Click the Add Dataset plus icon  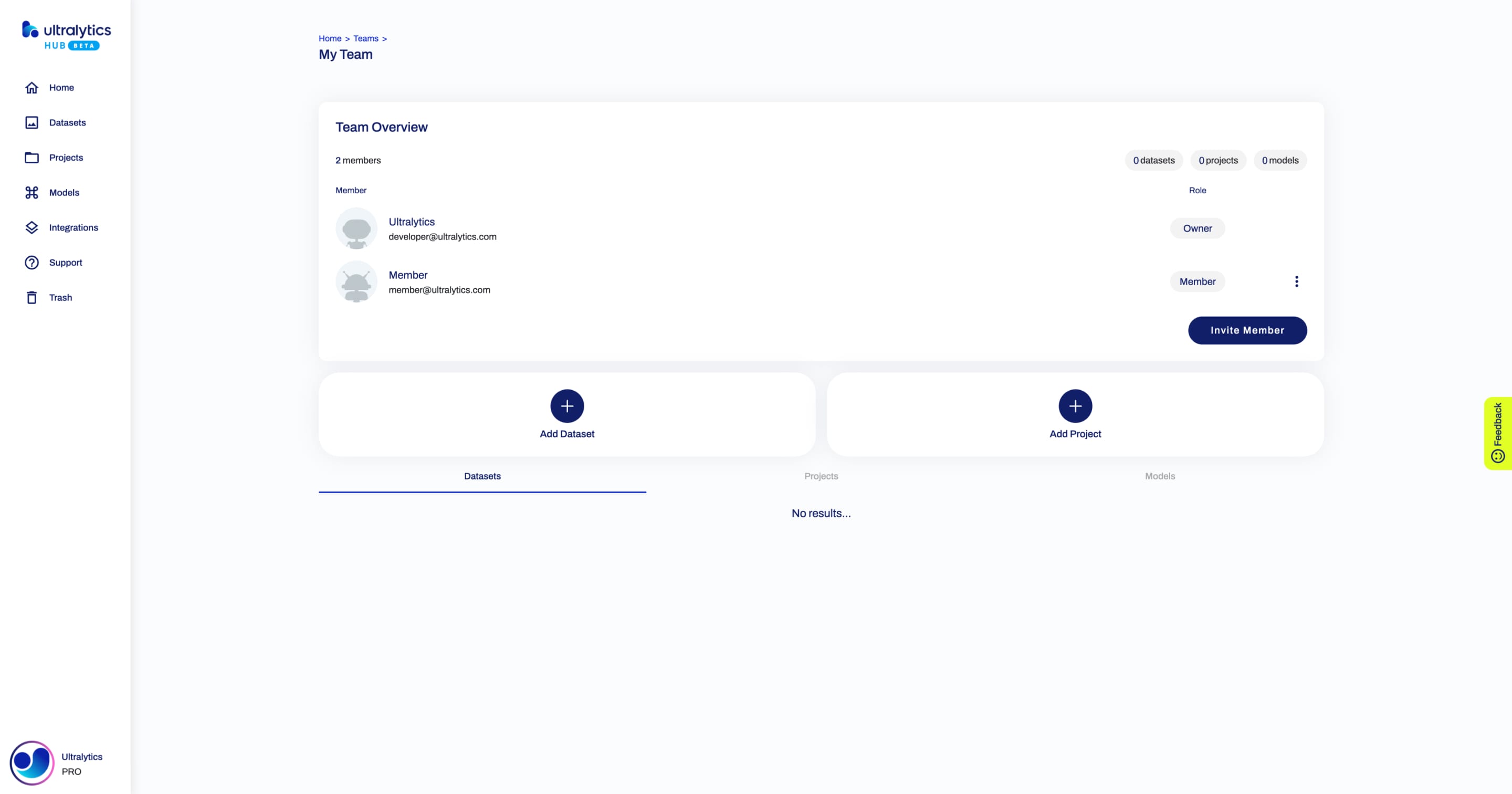pos(566,406)
